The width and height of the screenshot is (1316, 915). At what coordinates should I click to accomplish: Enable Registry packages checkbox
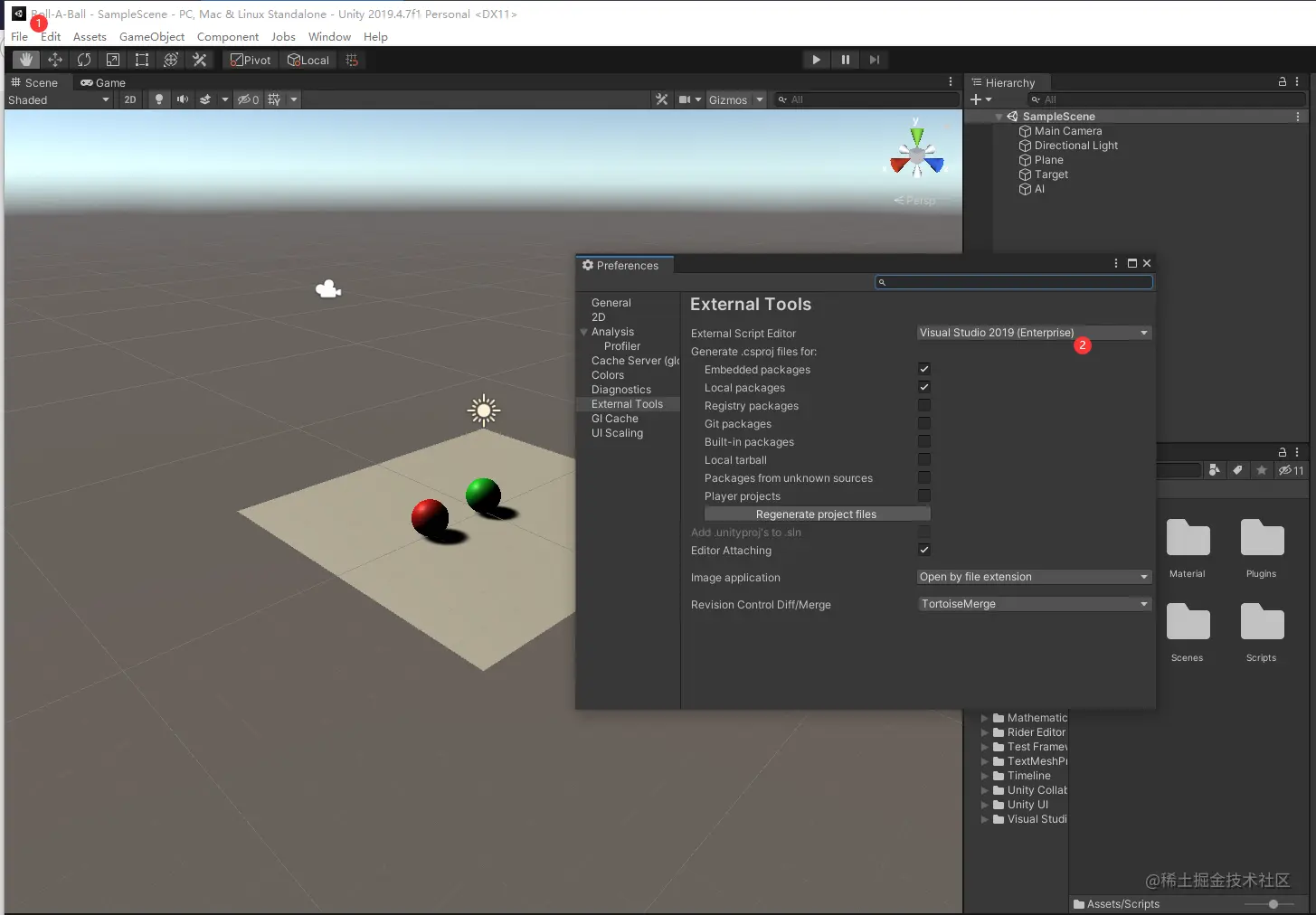click(x=924, y=405)
